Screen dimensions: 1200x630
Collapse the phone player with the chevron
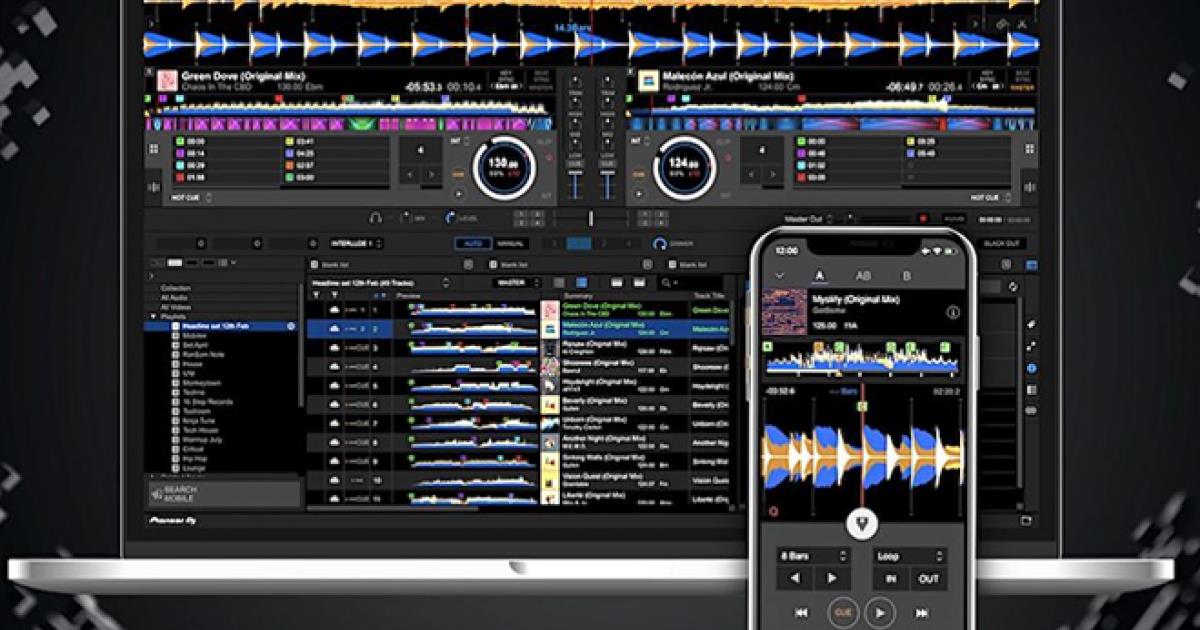[x=779, y=276]
